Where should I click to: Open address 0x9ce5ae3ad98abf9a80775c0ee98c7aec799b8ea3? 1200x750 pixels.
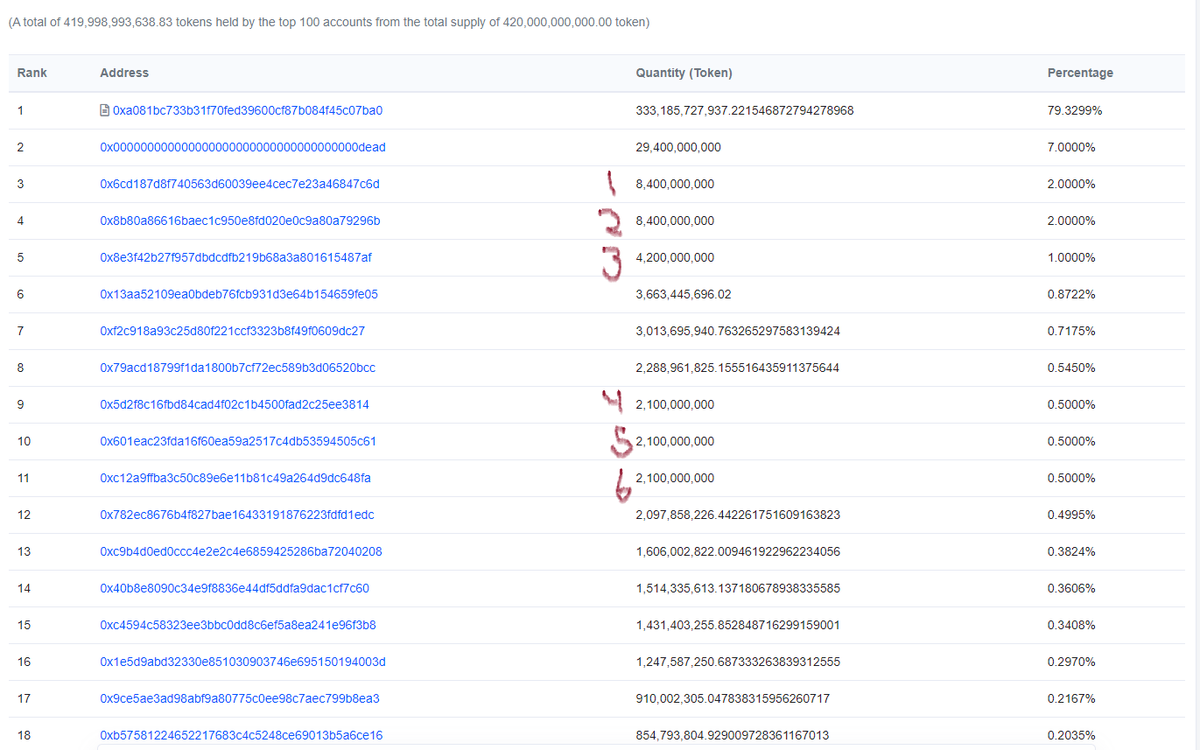[x=240, y=698]
